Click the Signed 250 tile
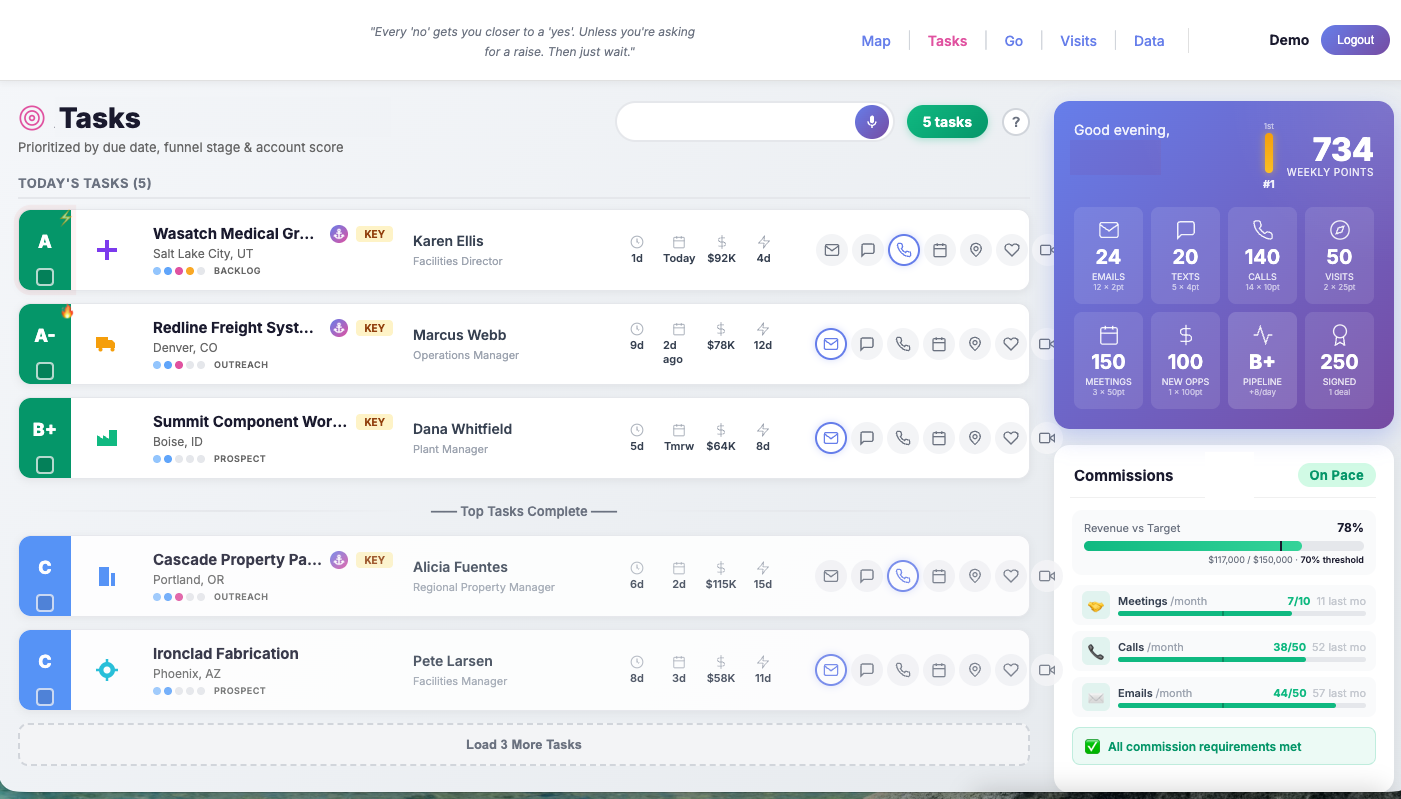The height and width of the screenshot is (799, 1401). (x=1339, y=360)
